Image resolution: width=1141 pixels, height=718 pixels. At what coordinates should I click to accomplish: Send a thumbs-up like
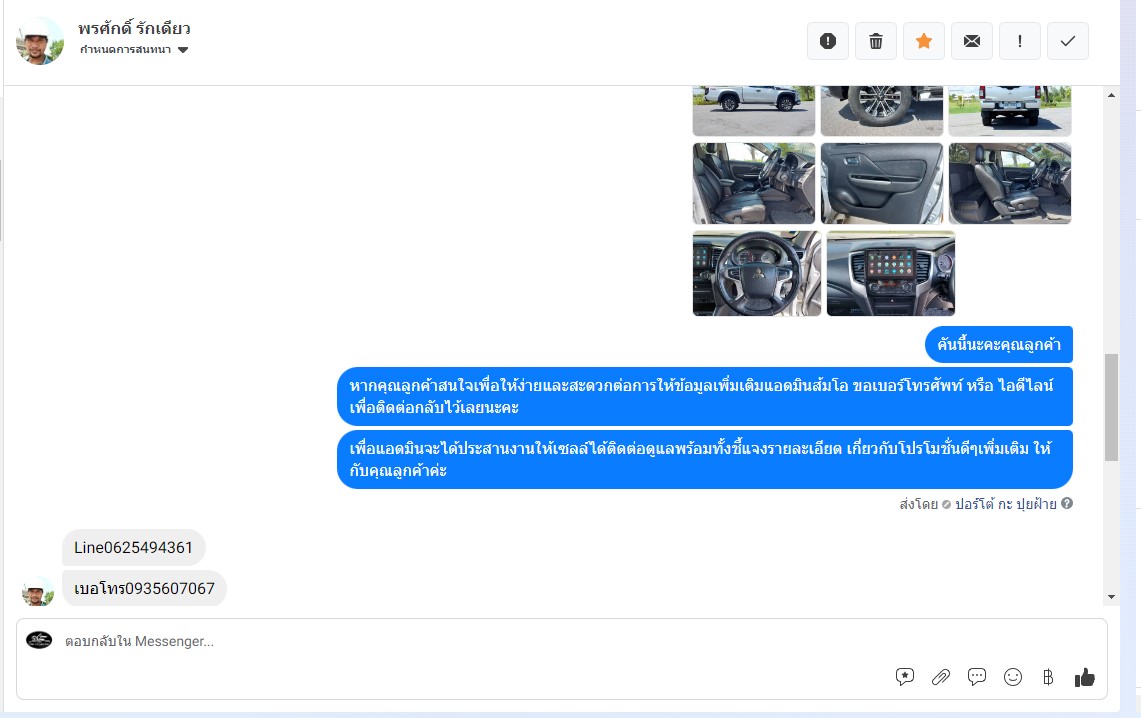pos(1084,677)
